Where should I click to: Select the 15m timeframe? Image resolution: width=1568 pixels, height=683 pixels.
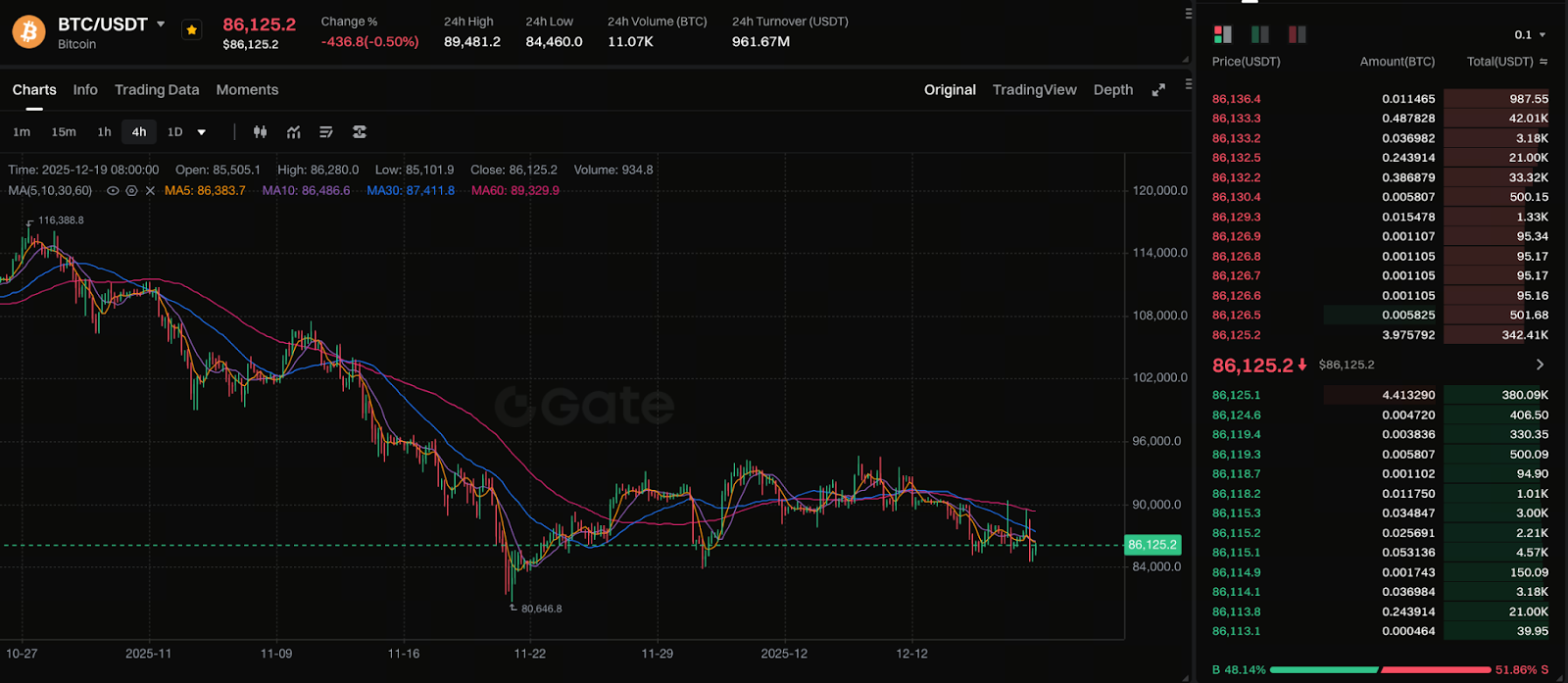click(x=64, y=131)
